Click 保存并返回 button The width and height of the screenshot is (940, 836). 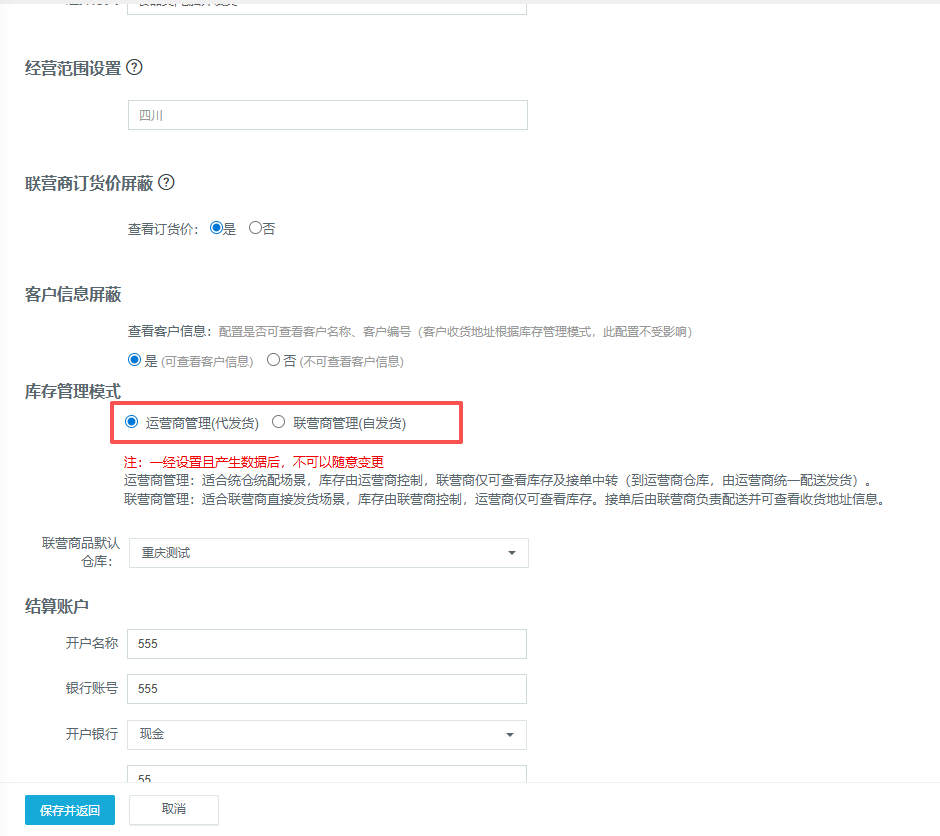click(x=70, y=810)
